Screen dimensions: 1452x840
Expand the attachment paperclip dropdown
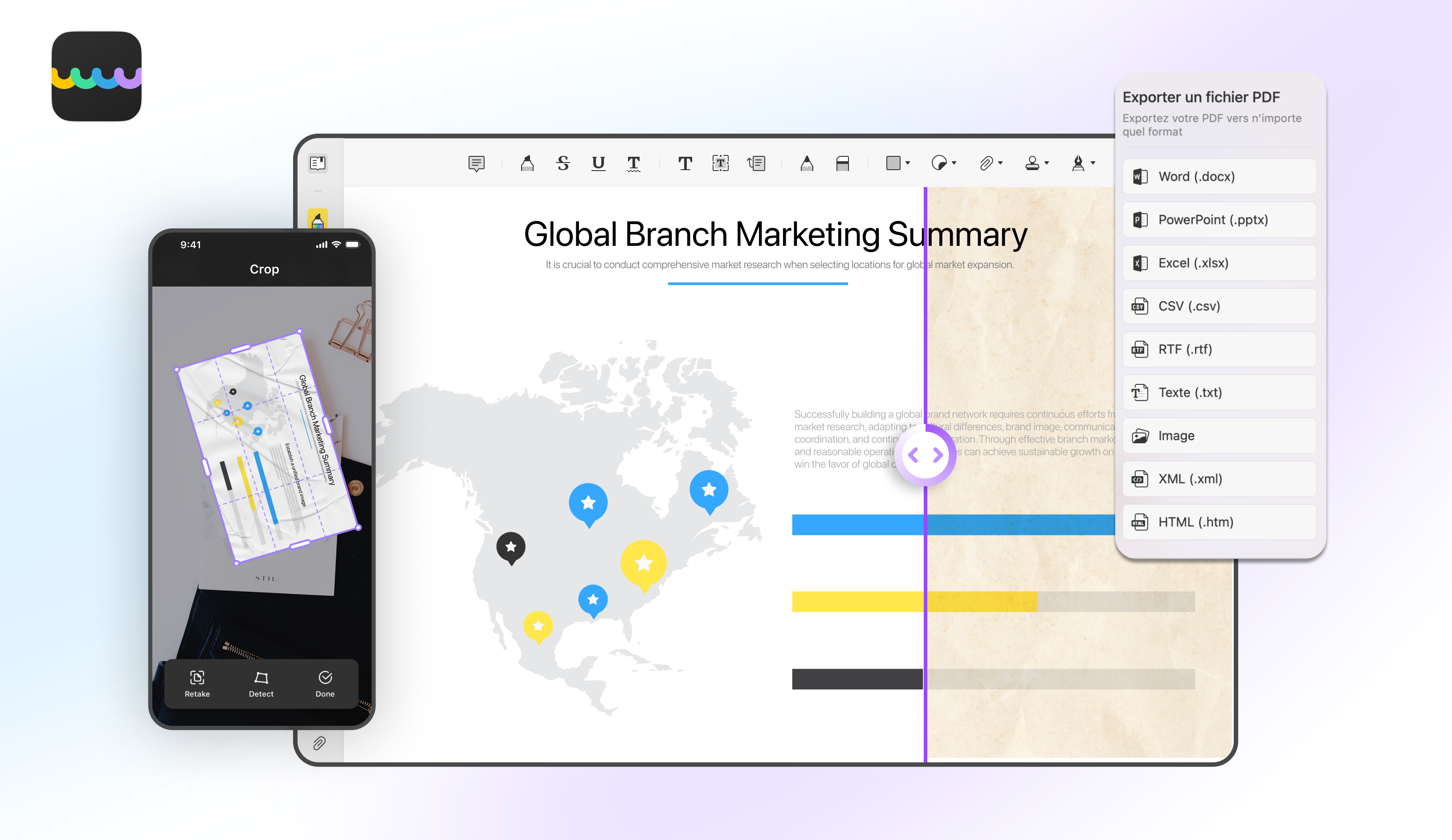pos(1000,163)
